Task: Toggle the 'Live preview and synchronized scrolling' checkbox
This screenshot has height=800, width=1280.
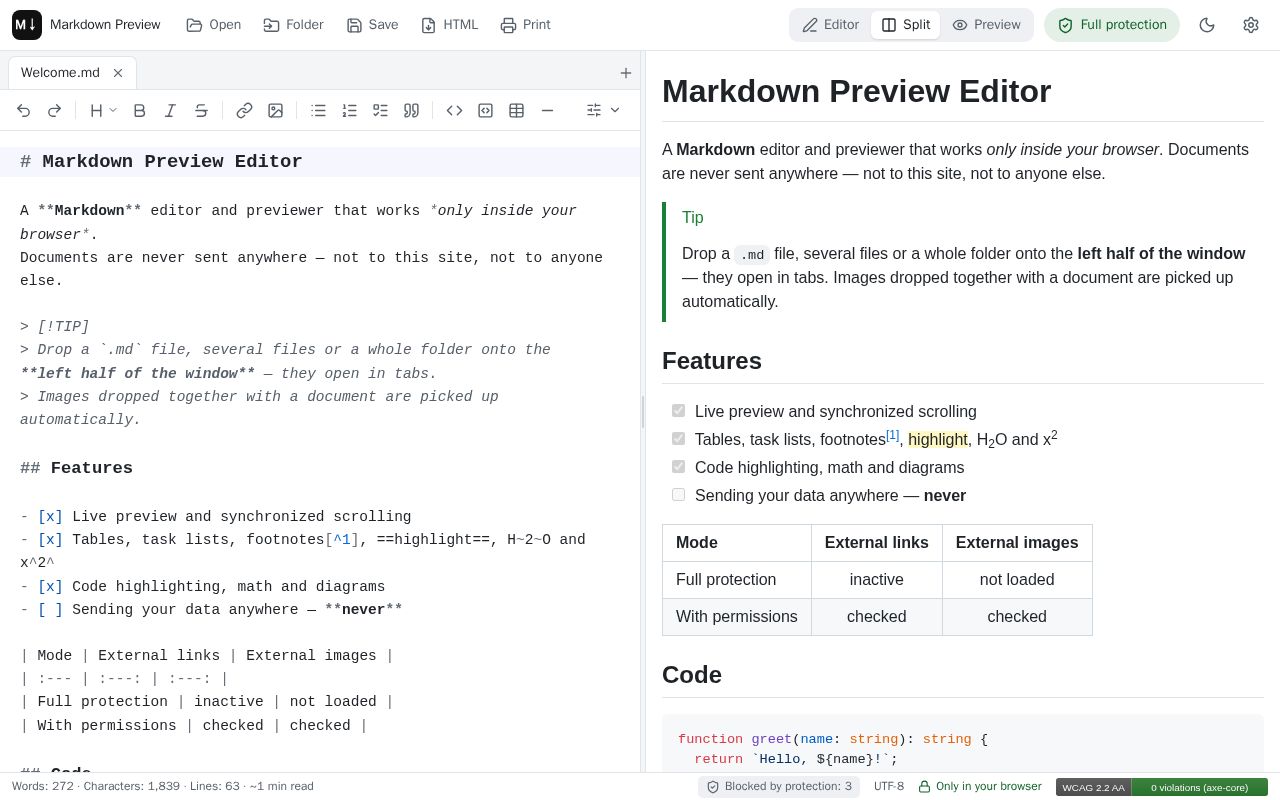Action: pos(679,411)
